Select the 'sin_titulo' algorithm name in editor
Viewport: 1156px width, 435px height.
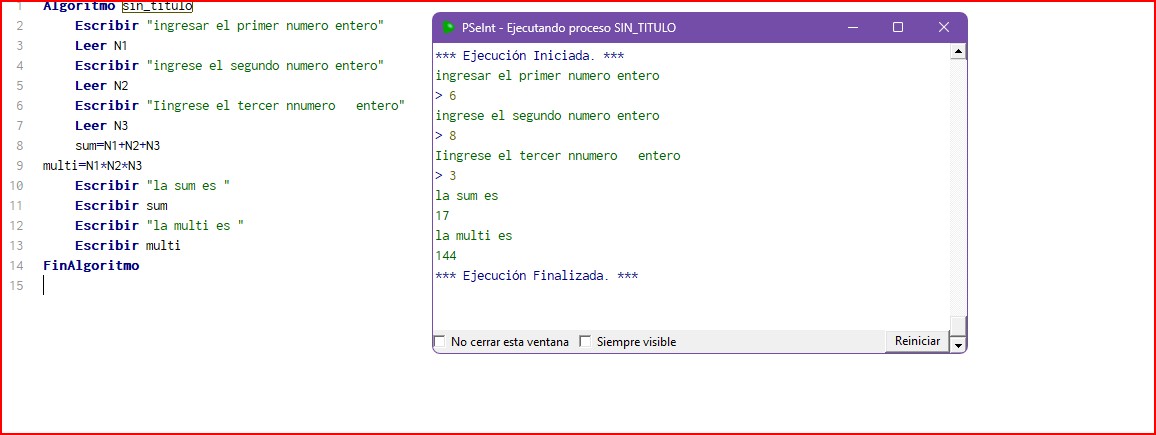(157, 6)
